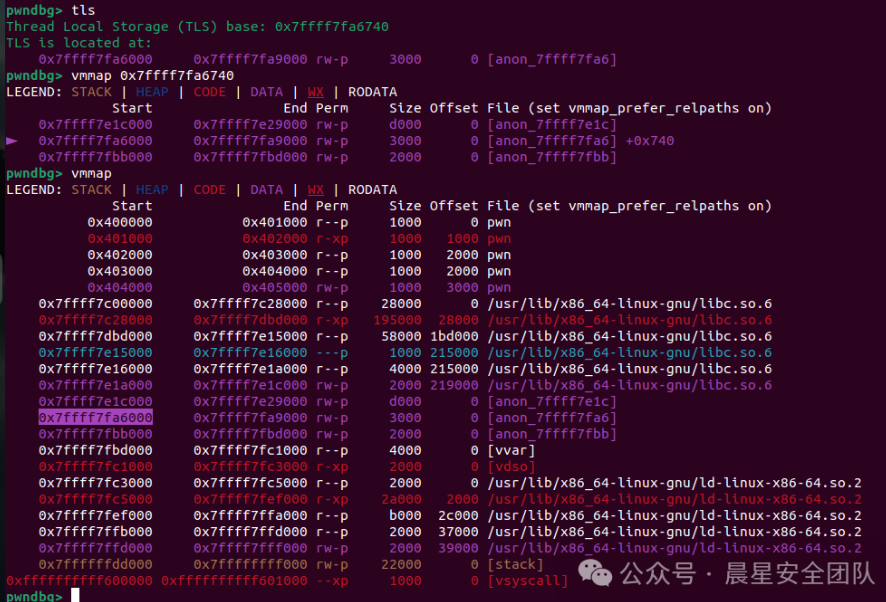Image resolution: width=886 pixels, height=602 pixels.
Task: Click the vsyscall start address 0xffffffffff600000
Action: (x=79, y=580)
